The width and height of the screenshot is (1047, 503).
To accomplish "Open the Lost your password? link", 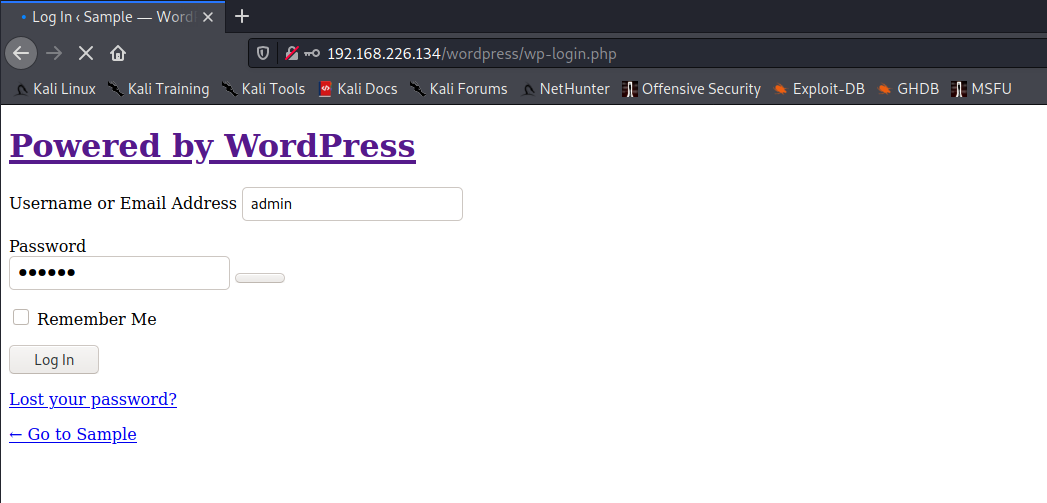I will [93, 399].
